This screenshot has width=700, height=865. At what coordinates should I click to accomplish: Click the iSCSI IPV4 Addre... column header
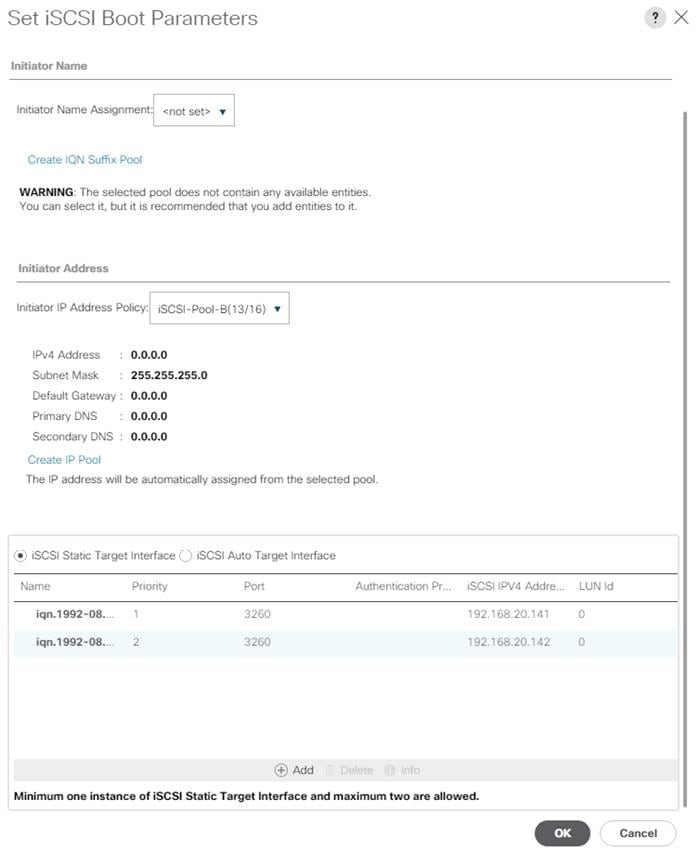click(516, 586)
